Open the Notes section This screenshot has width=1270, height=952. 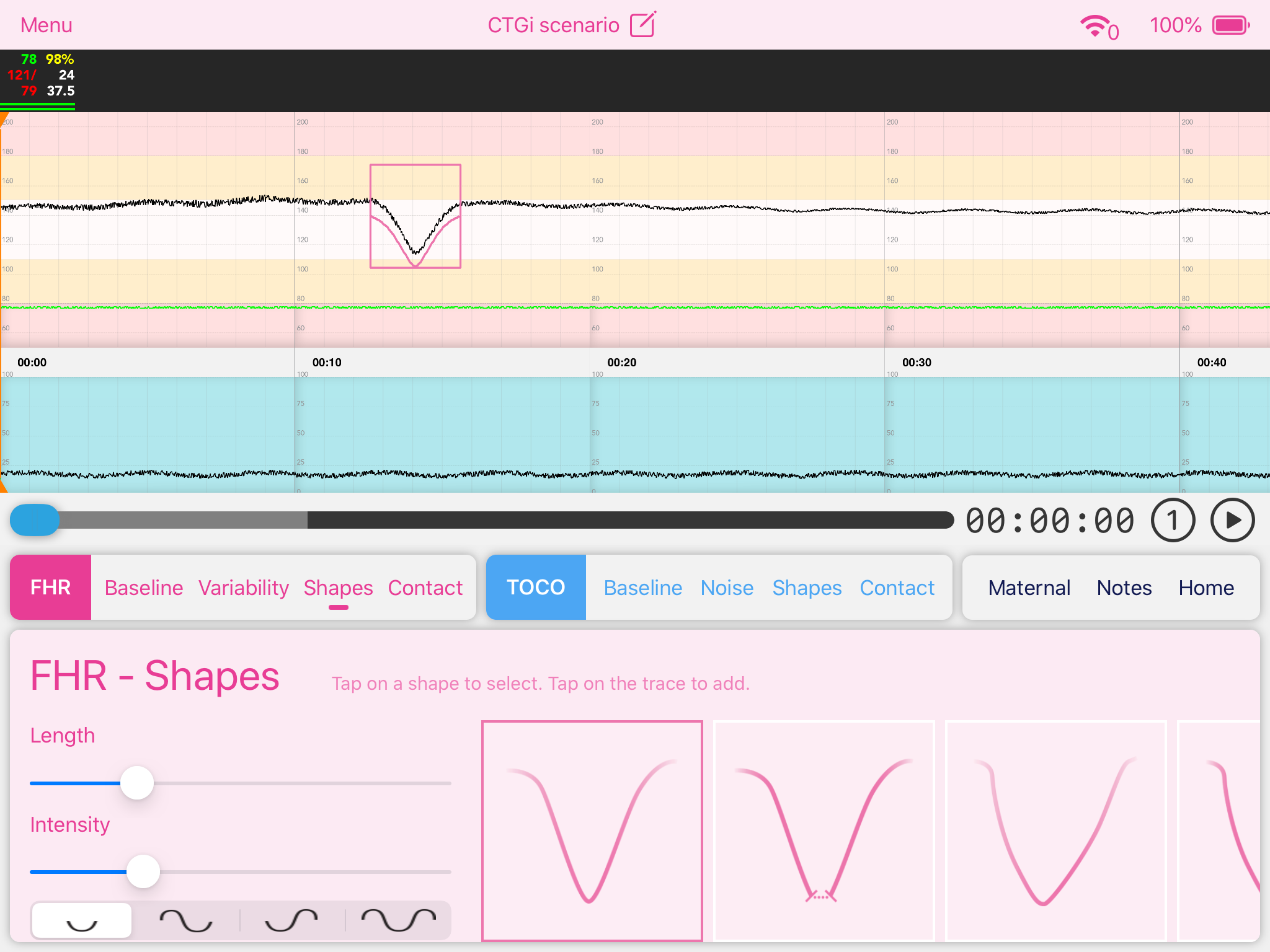click(x=1124, y=588)
